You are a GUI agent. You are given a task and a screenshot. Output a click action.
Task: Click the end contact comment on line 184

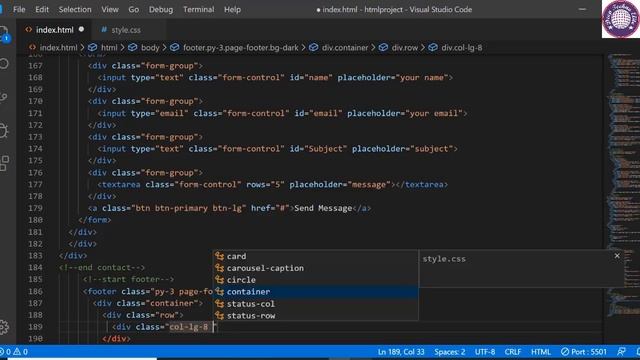click(x=102, y=268)
